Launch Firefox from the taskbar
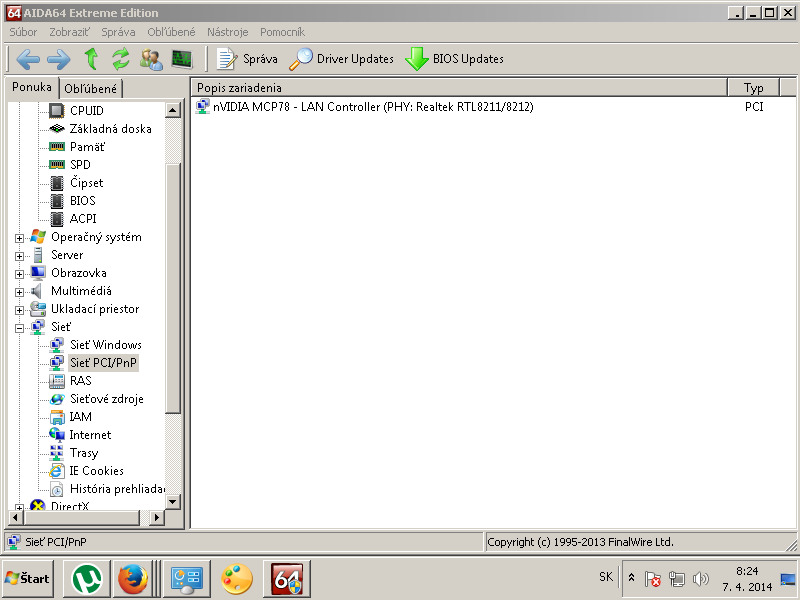The height and width of the screenshot is (600, 800). coord(133,579)
